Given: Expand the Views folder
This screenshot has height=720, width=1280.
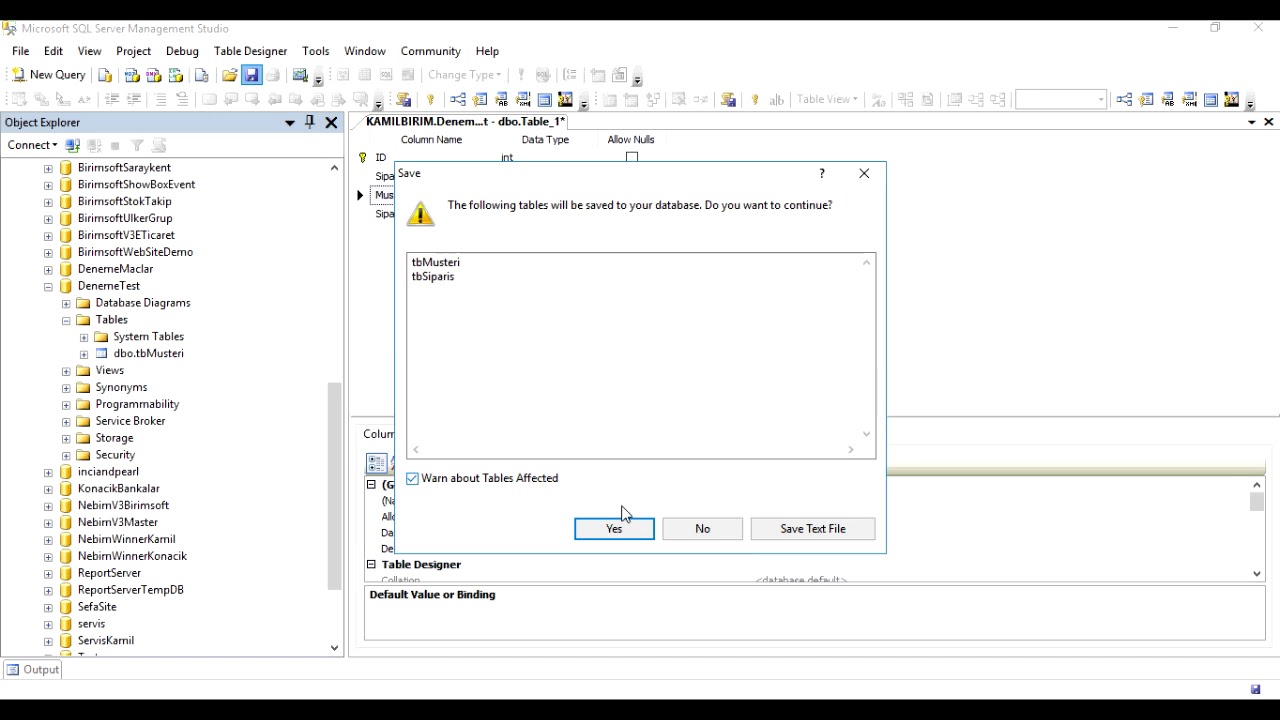Looking at the screenshot, I should coord(66,371).
